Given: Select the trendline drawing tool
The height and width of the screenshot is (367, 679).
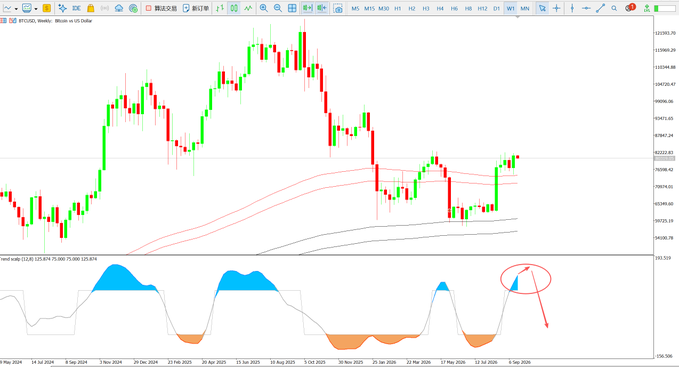Looking at the screenshot, I should (600, 8).
